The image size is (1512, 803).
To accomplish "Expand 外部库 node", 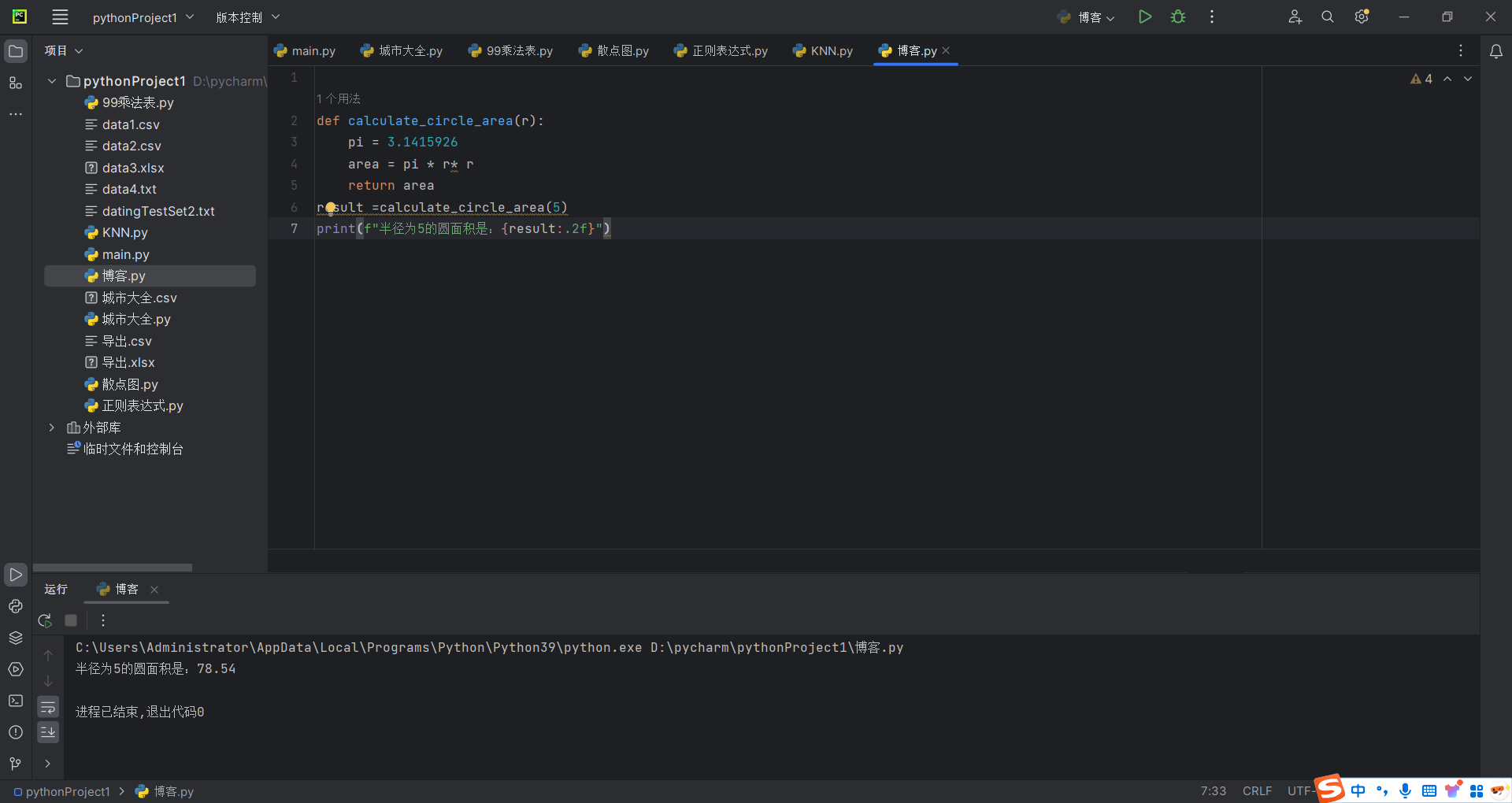I will click(x=52, y=427).
